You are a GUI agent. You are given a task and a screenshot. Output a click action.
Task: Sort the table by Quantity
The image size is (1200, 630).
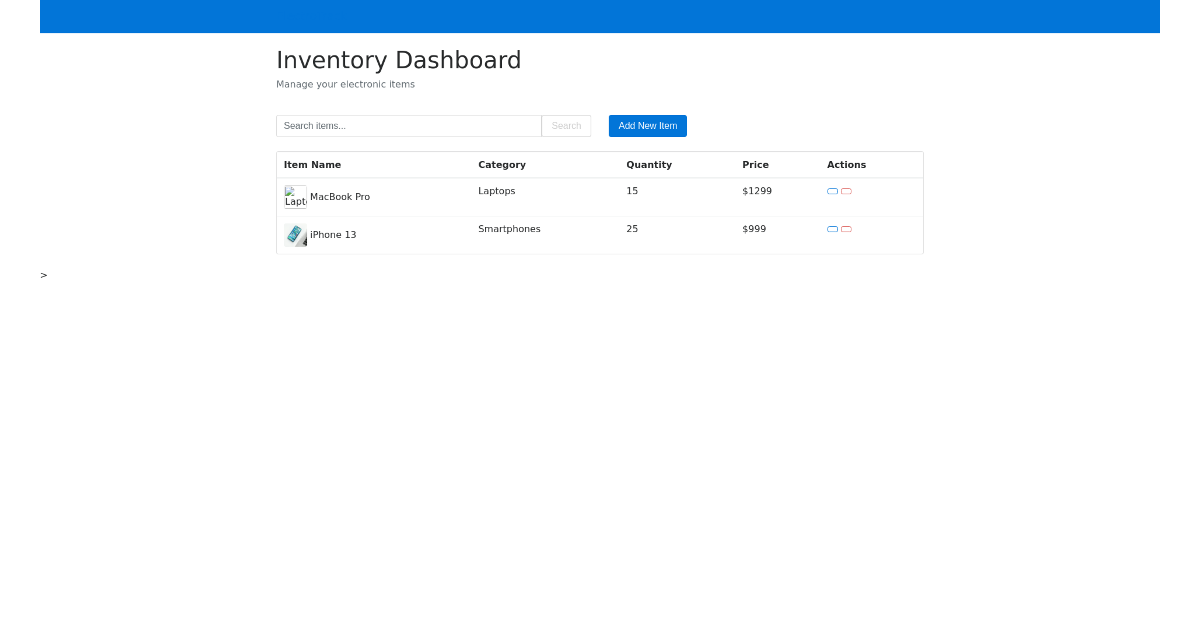649,164
